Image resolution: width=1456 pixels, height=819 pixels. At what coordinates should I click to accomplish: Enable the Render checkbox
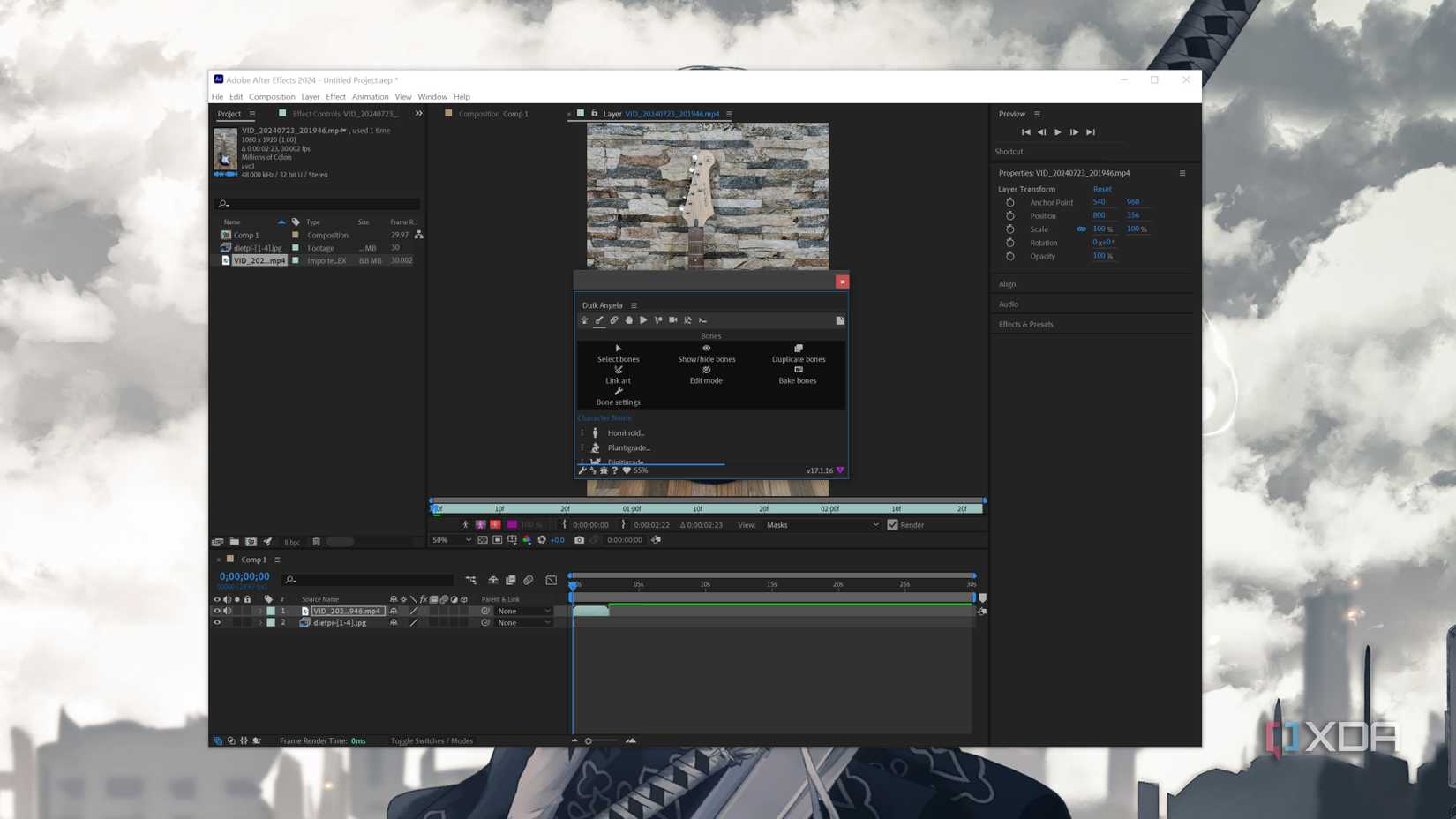892,524
